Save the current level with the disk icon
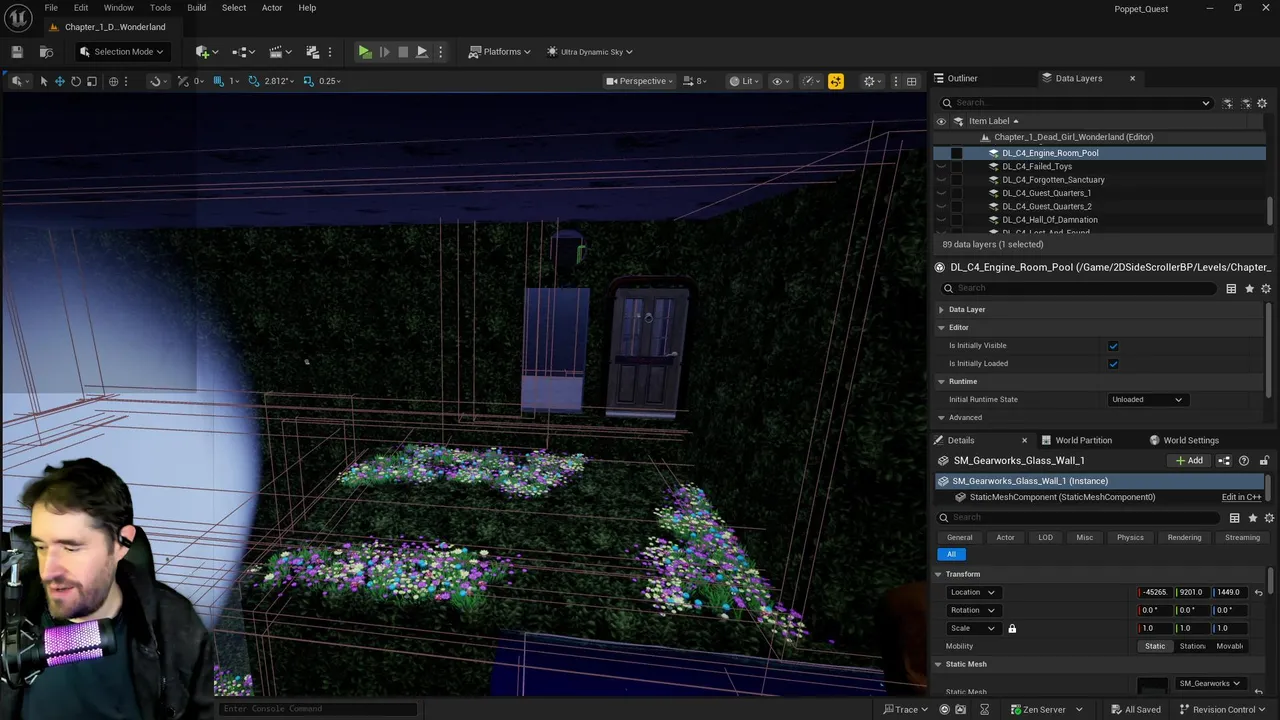The height and width of the screenshot is (720, 1280). click(x=17, y=52)
